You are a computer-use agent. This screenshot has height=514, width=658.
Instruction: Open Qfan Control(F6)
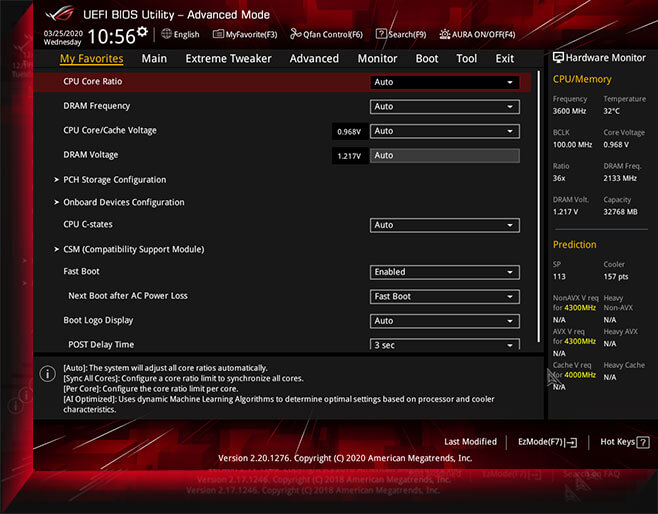(x=326, y=34)
